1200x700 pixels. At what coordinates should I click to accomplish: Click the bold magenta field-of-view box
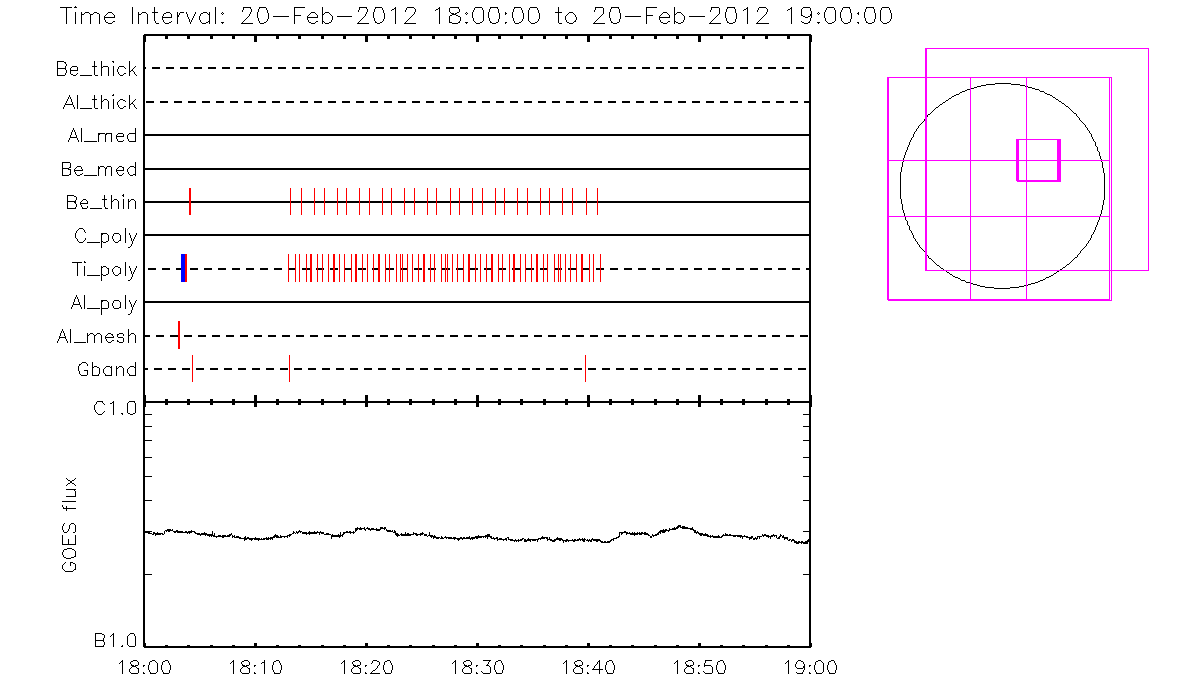[1038, 160]
